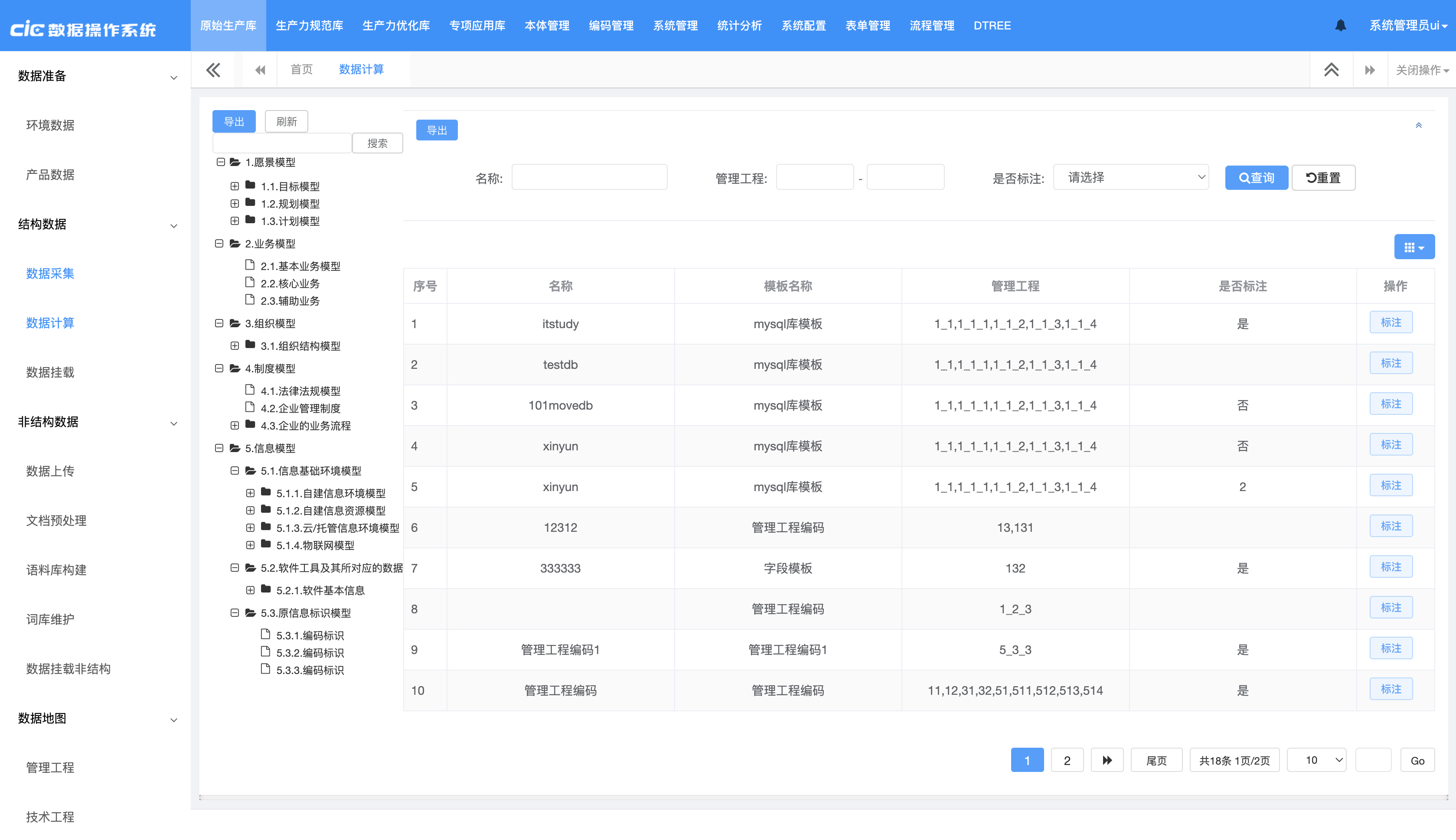The image size is (1456, 840).
Task: Click the notification bell icon
Action: click(x=1340, y=26)
